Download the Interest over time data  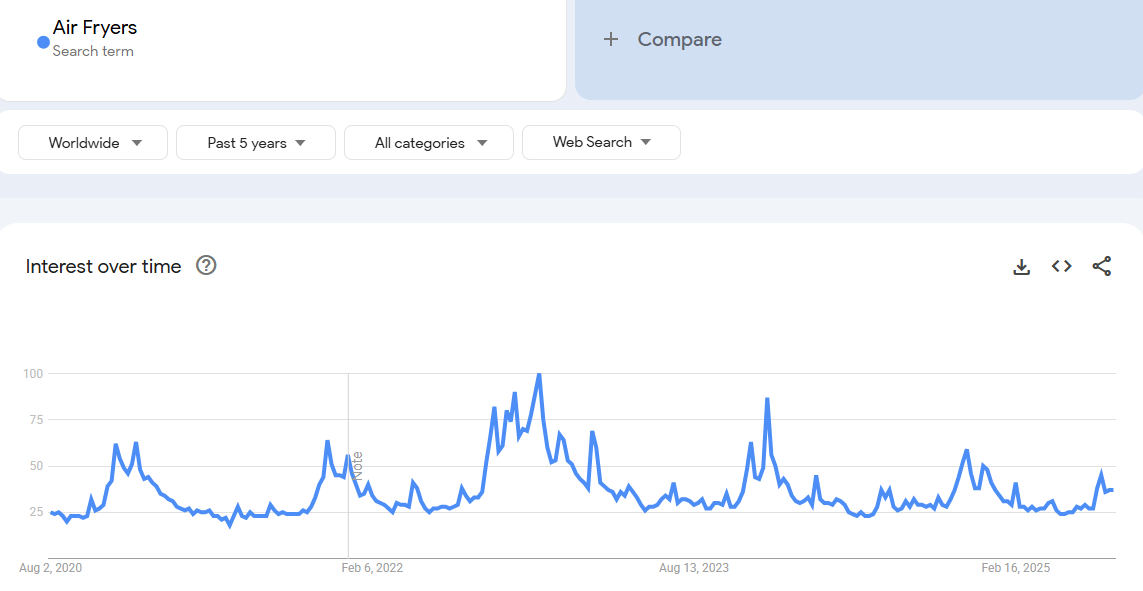(x=1021, y=266)
